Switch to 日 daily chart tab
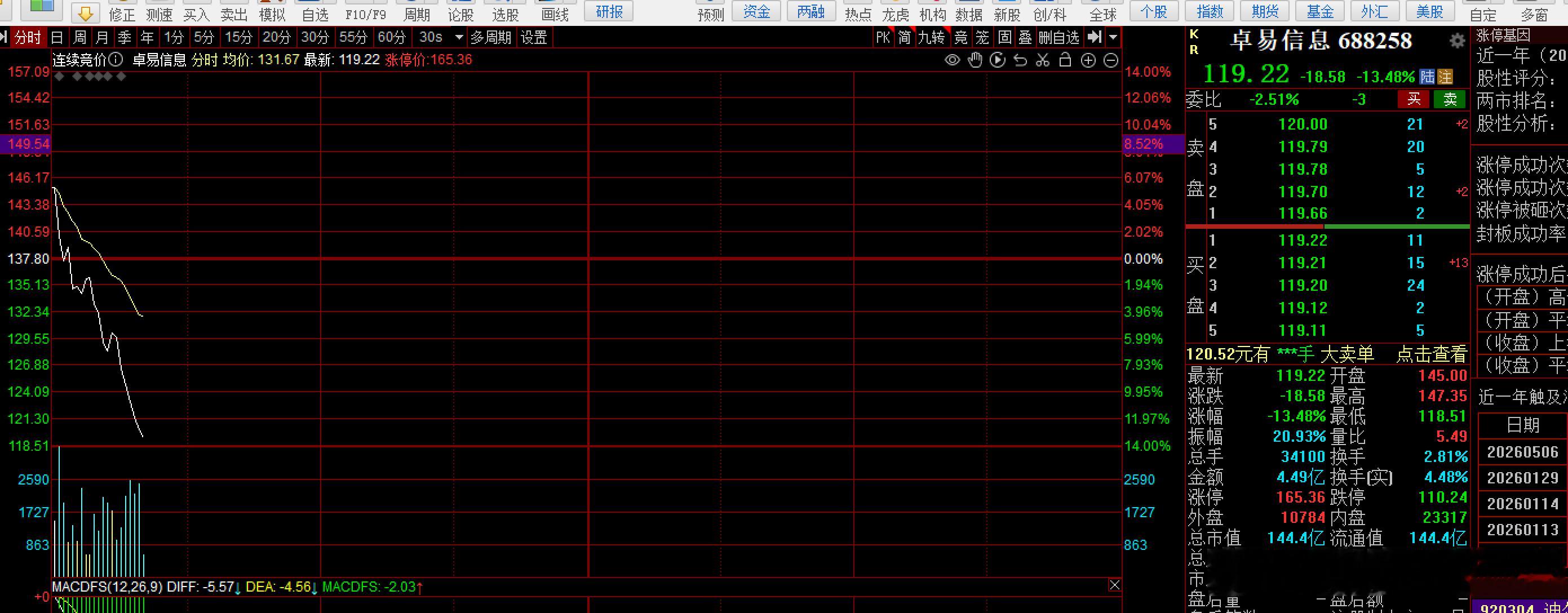1568x613 pixels. point(56,38)
